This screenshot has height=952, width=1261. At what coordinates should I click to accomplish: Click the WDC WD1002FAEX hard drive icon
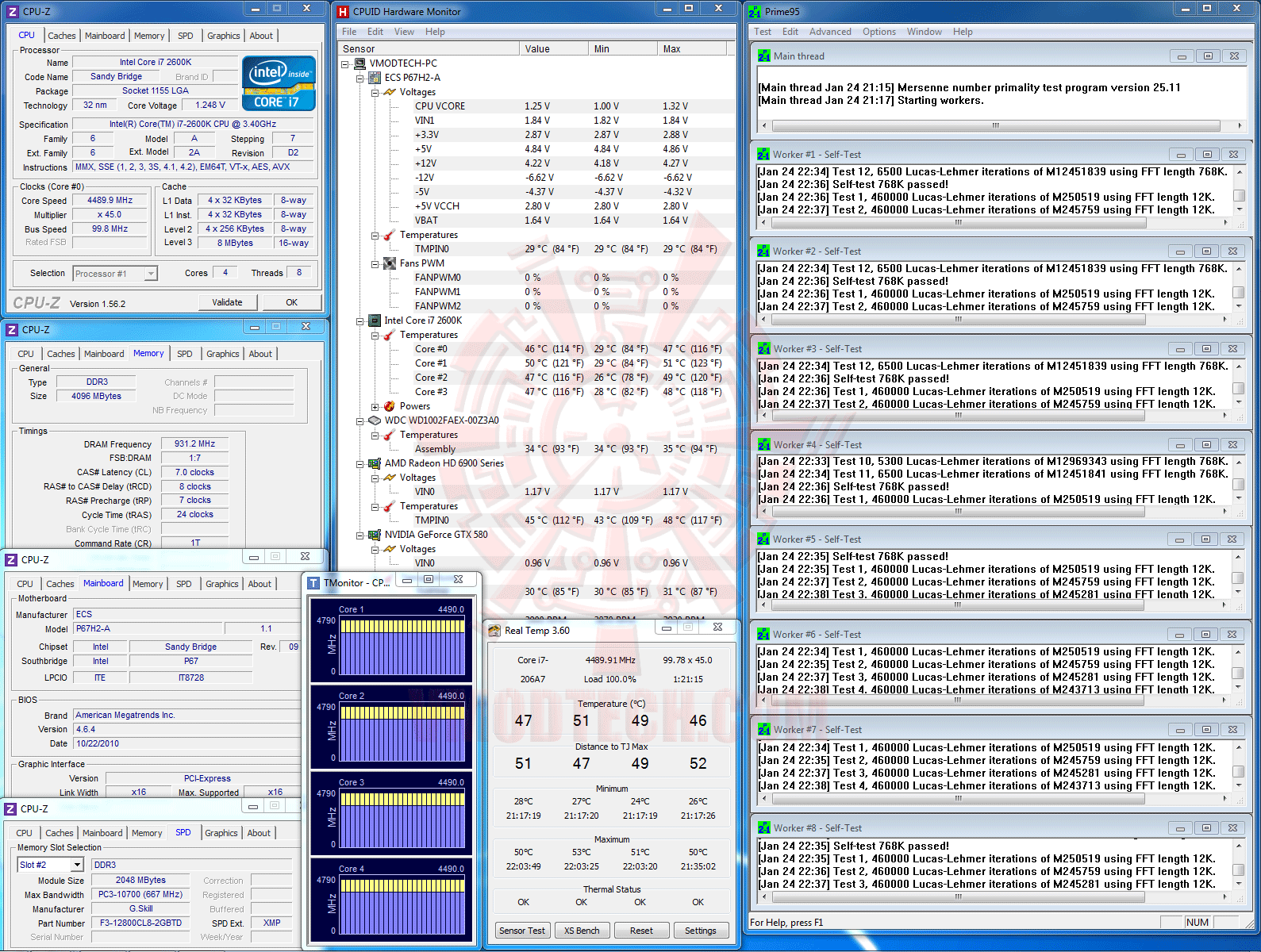click(375, 420)
